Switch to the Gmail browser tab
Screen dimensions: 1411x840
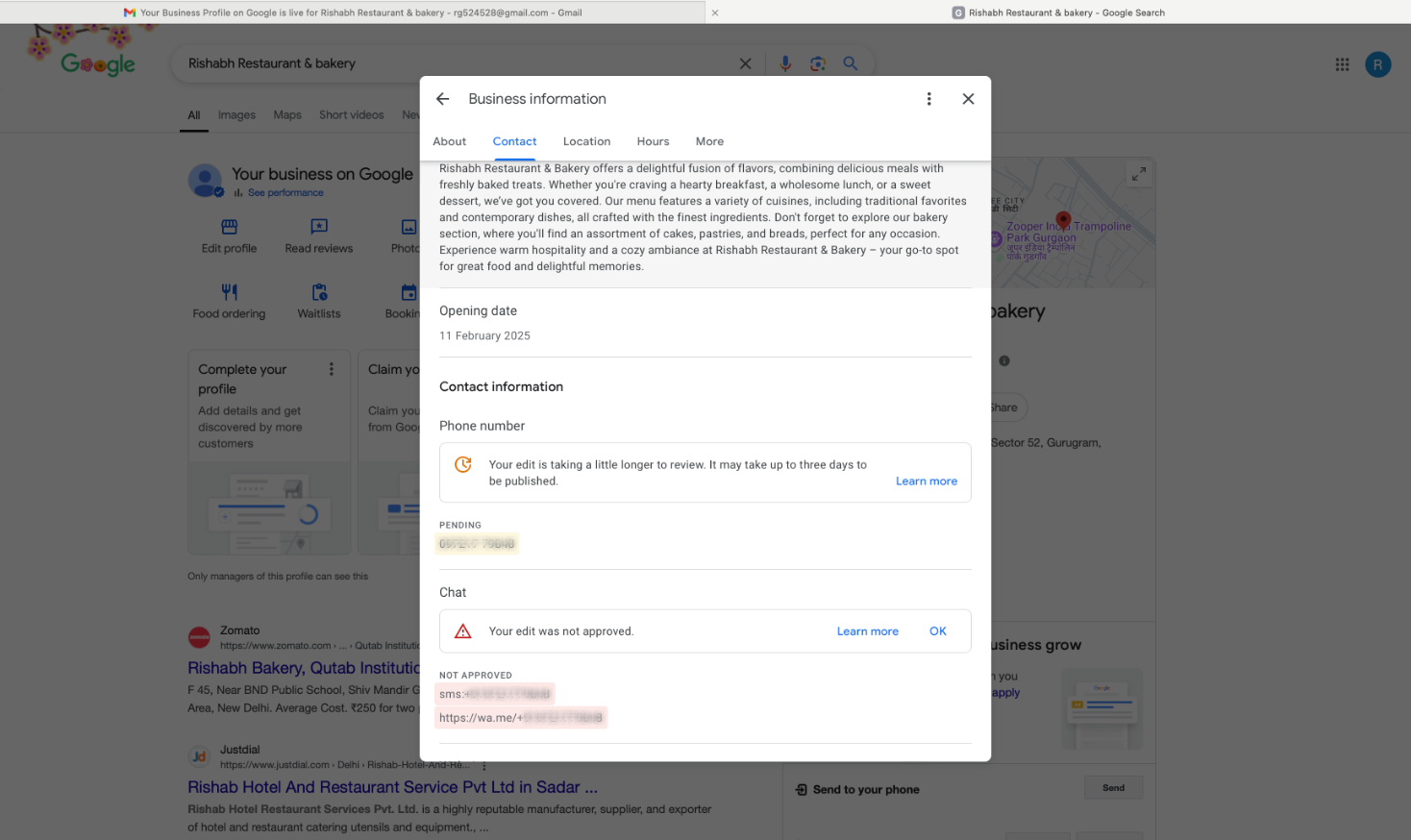[x=353, y=12]
